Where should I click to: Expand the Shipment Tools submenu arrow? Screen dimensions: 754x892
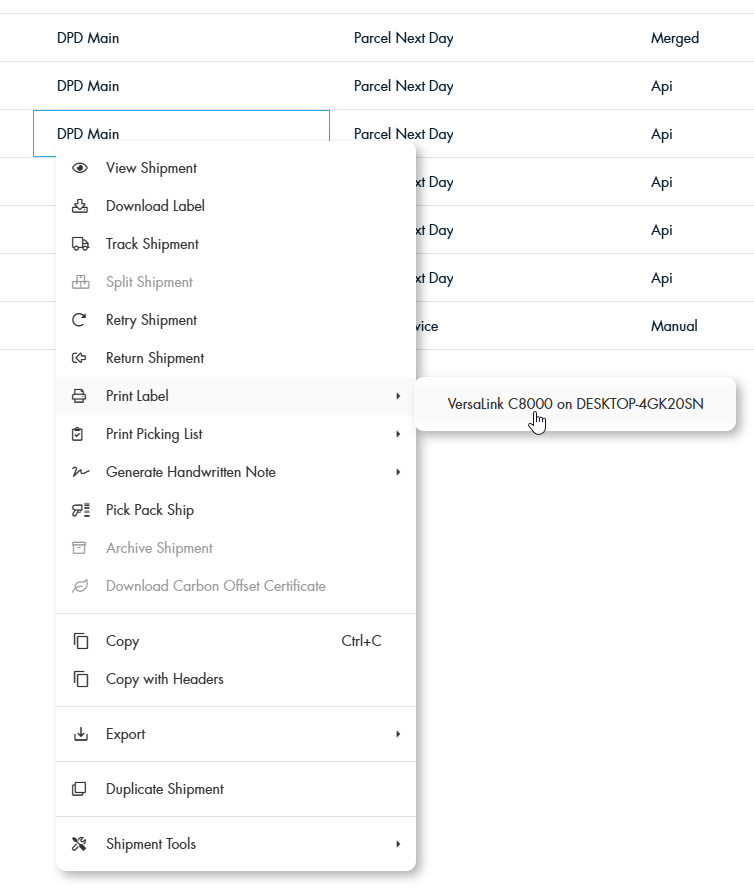click(398, 844)
